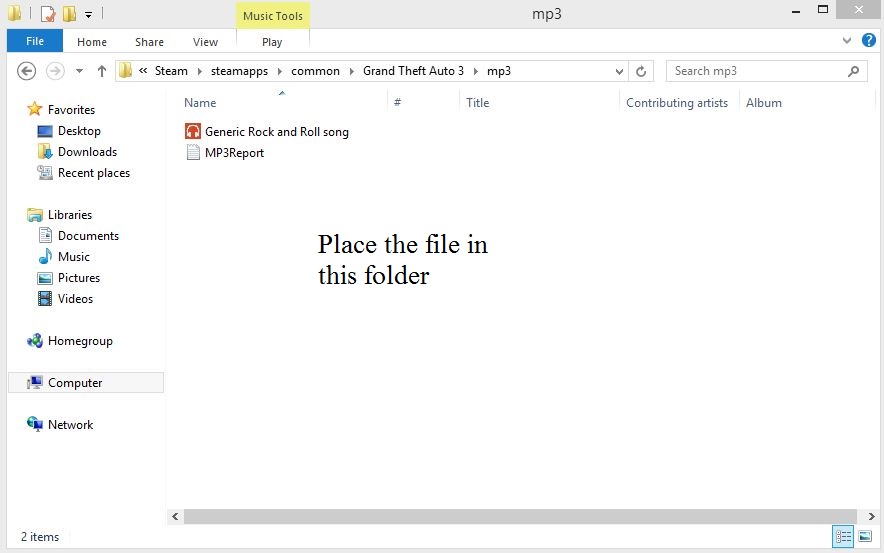Show hidden path with double chevron
The width and height of the screenshot is (884, 553).
coord(143,70)
